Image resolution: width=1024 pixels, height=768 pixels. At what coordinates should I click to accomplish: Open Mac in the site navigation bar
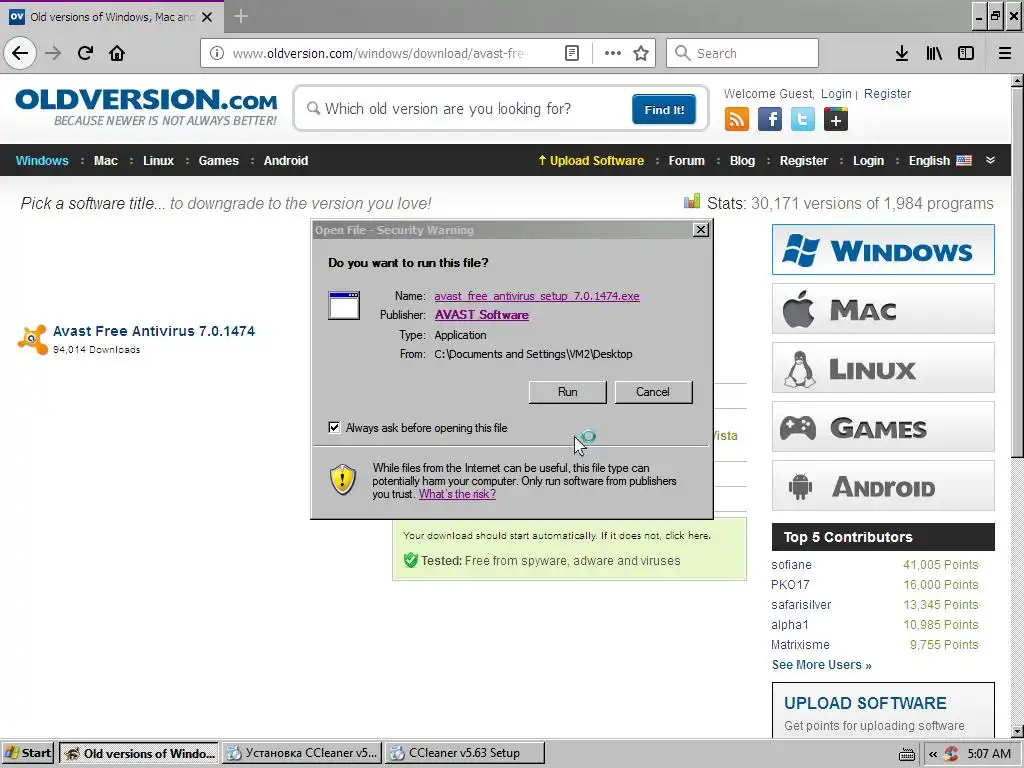point(106,161)
